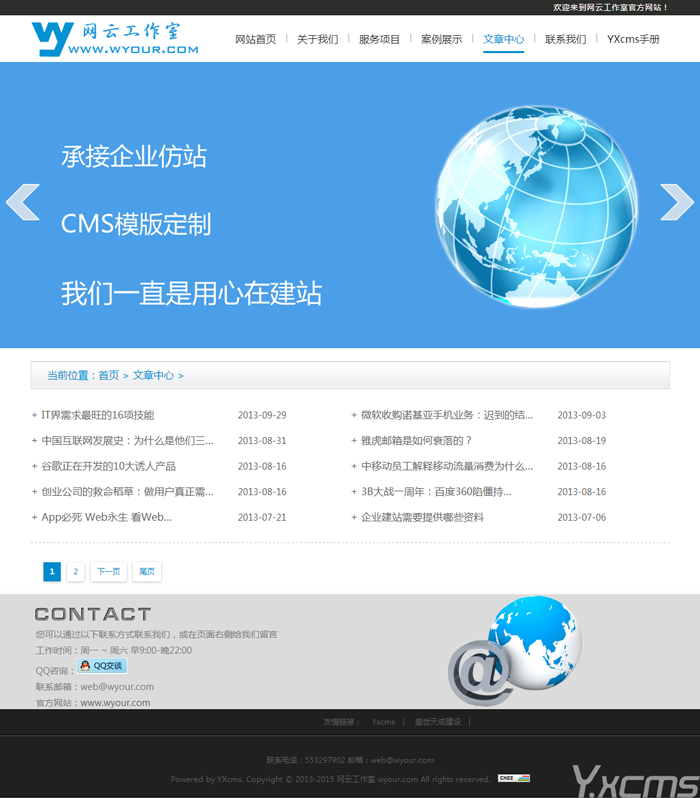Open the 关于我们 menu item

(x=318, y=39)
